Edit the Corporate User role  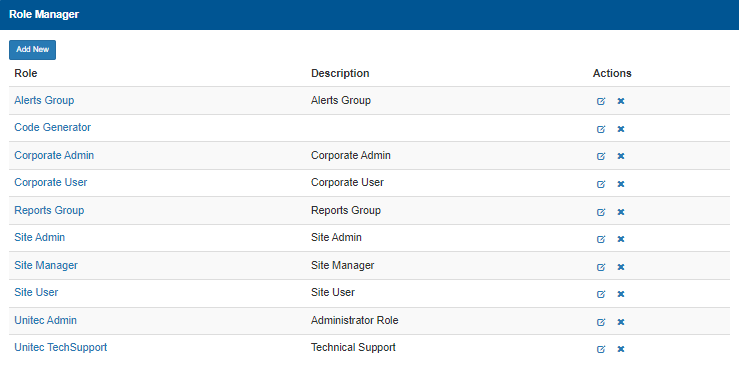click(601, 184)
